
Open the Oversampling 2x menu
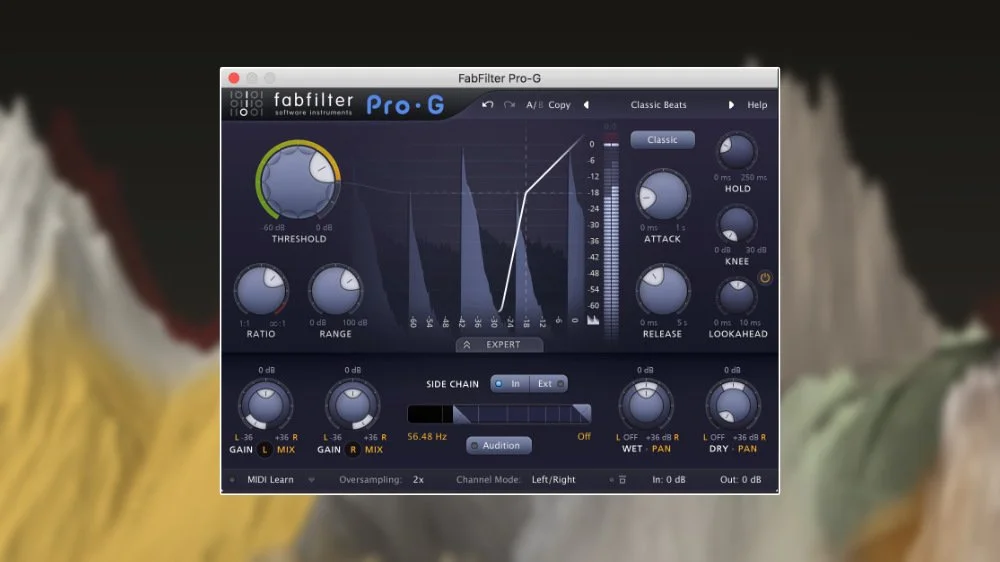pos(418,480)
